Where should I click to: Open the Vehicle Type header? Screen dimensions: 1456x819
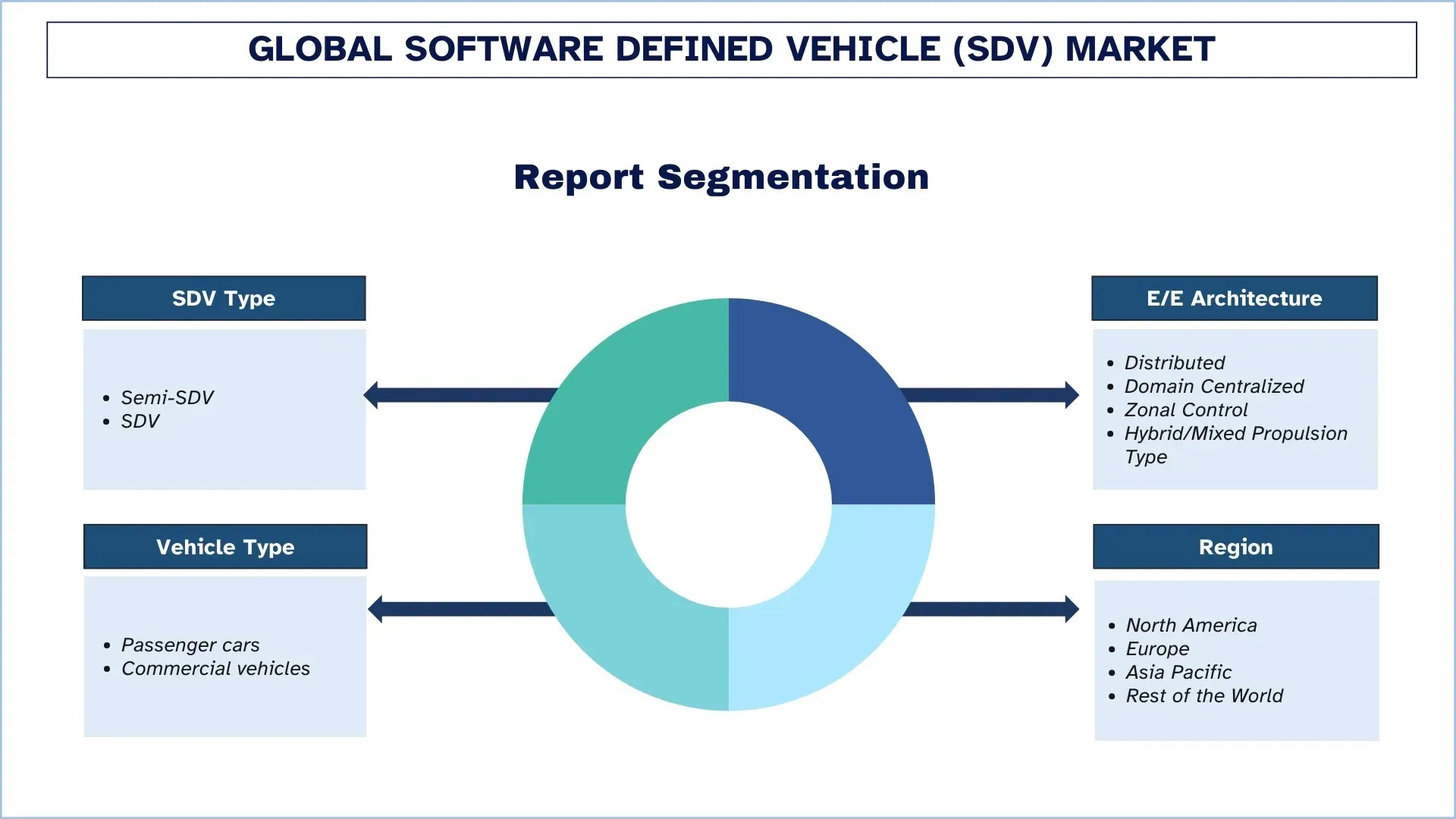(225, 547)
